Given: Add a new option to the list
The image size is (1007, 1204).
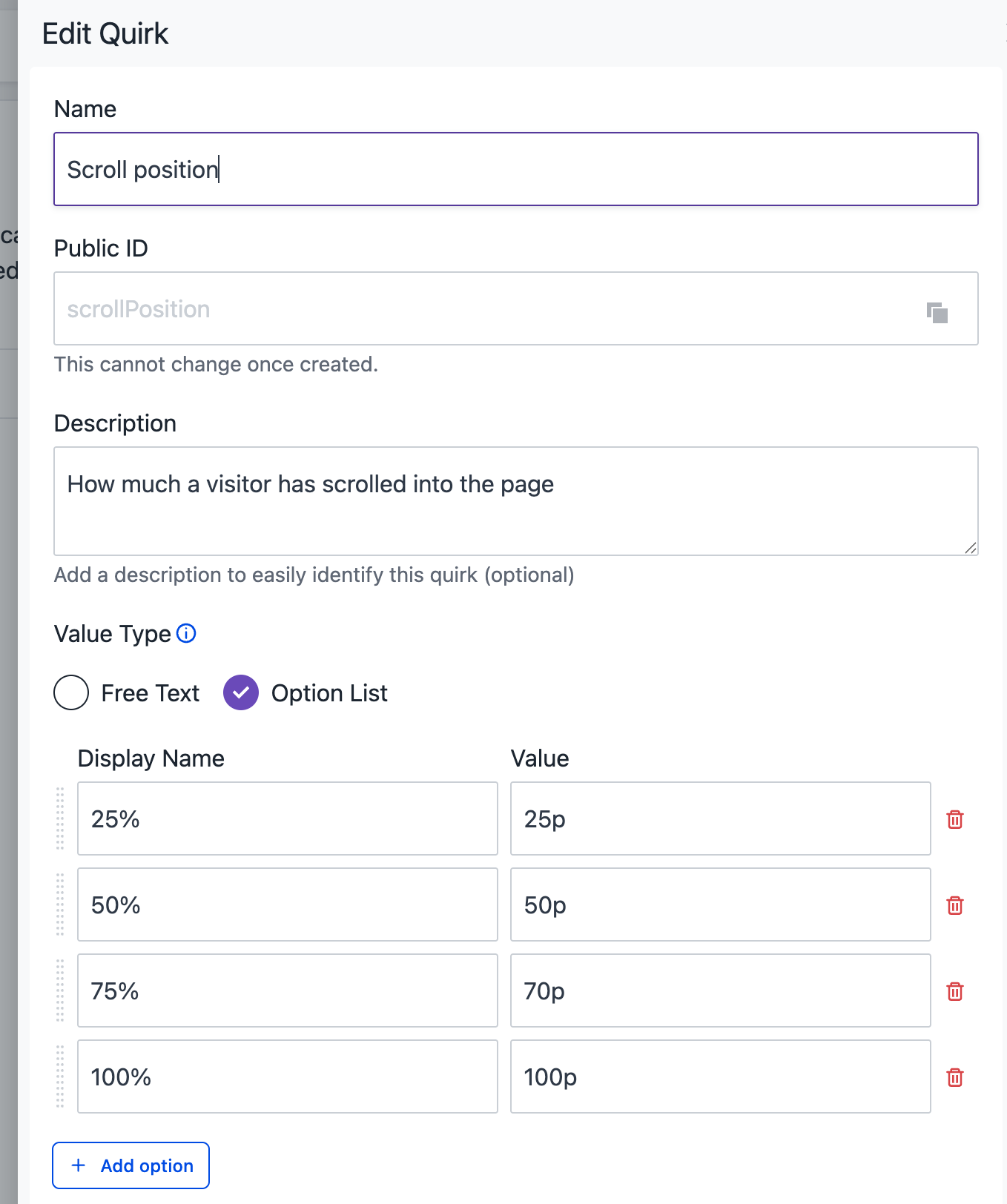Looking at the screenshot, I should click(x=131, y=1165).
